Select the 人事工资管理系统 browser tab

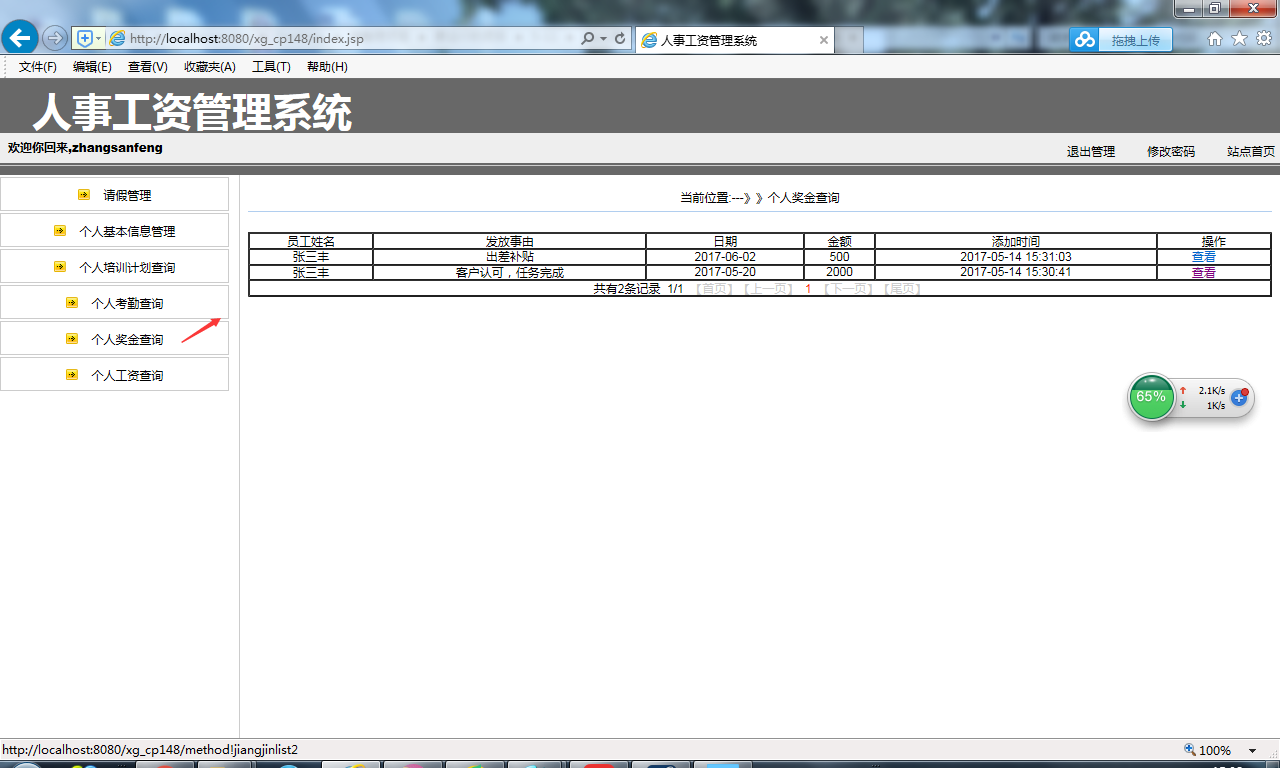[x=735, y=40]
